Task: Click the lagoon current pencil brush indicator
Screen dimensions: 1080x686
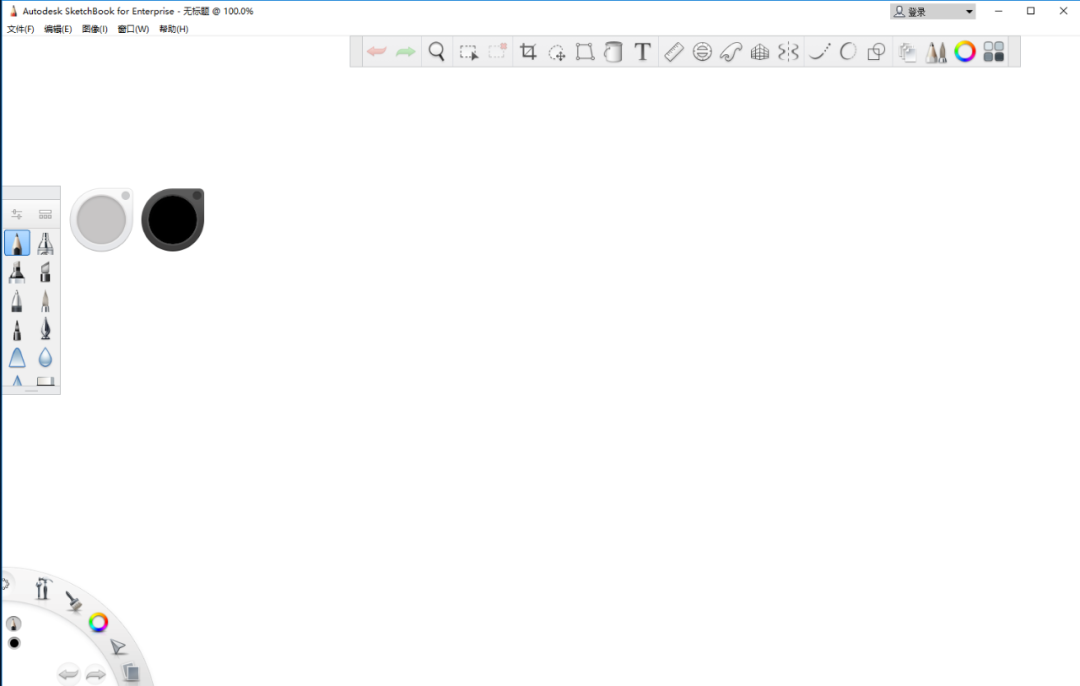Action: tap(14, 623)
